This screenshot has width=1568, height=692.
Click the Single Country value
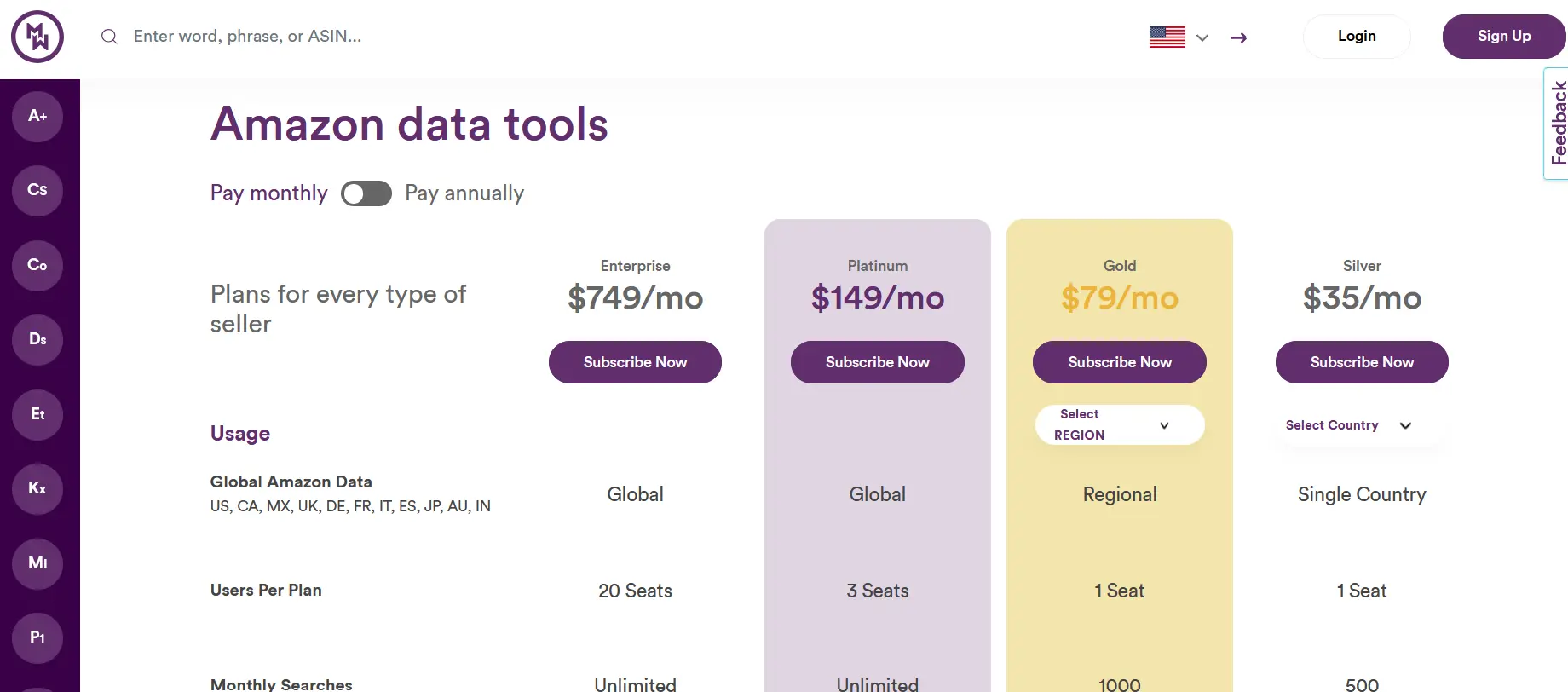1362,494
